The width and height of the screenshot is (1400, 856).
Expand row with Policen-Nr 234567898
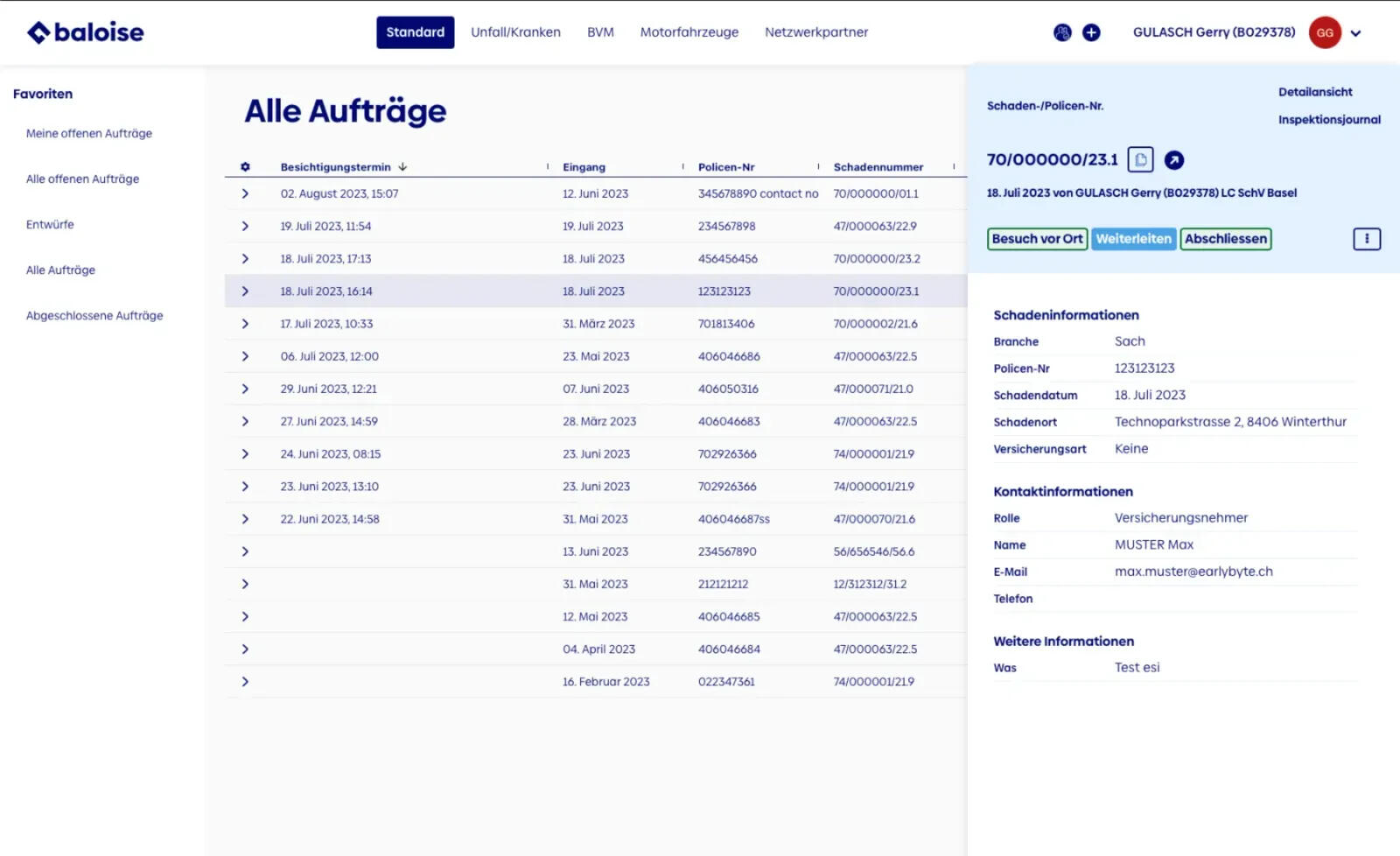point(245,227)
